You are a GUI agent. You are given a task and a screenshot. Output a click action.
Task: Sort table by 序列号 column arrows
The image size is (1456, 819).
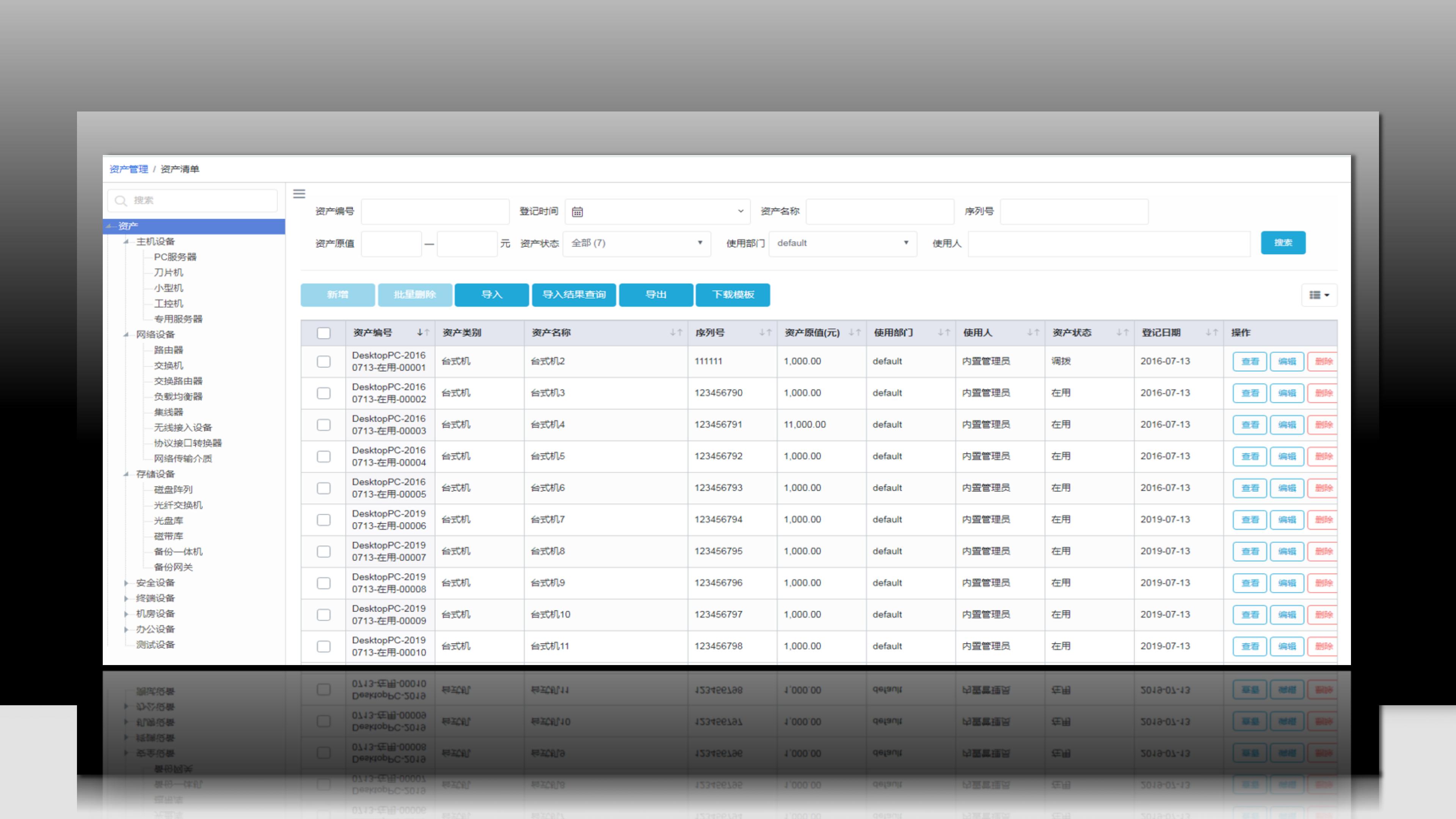point(765,333)
